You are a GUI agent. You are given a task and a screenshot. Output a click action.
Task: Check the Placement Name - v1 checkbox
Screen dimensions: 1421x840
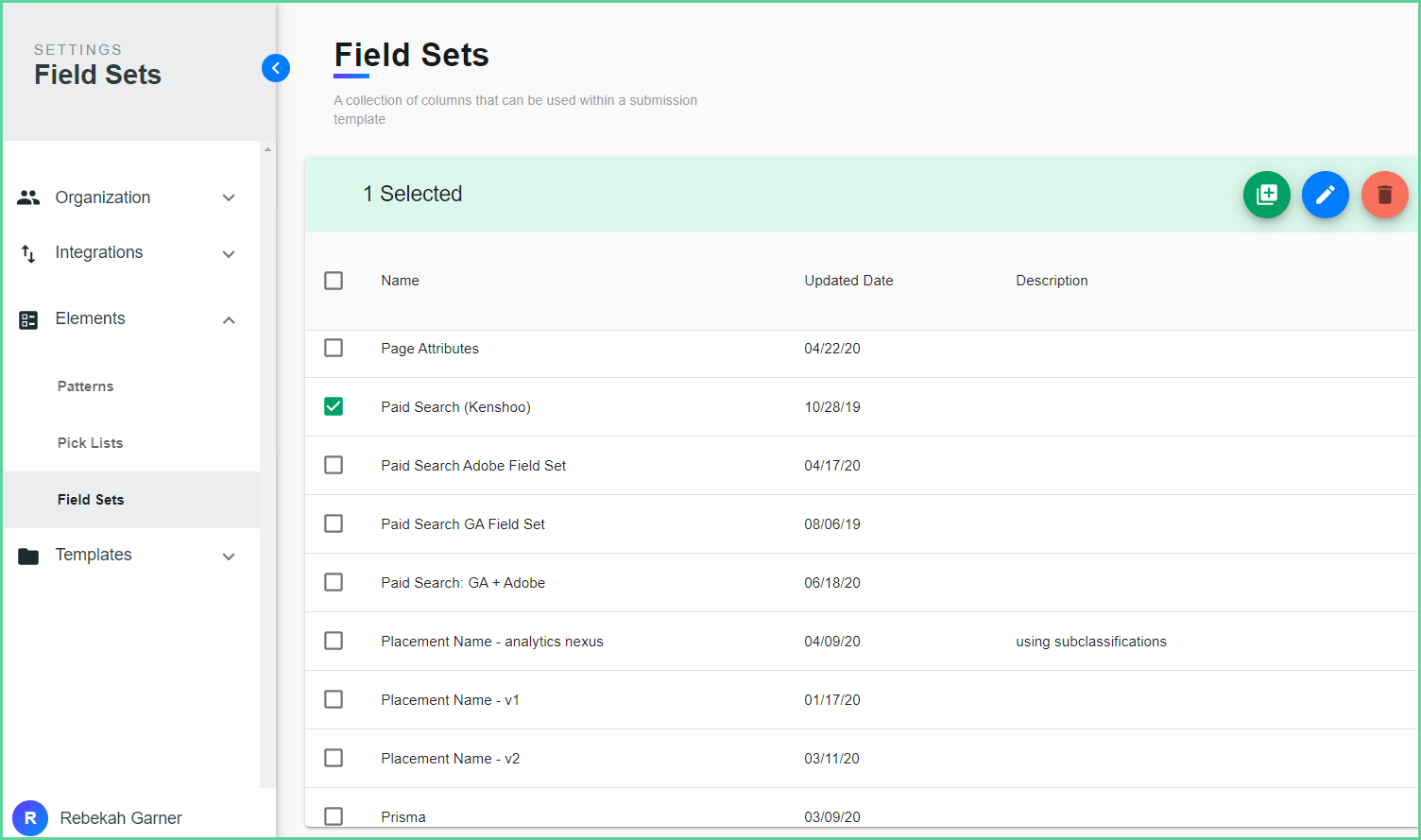click(x=334, y=699)
